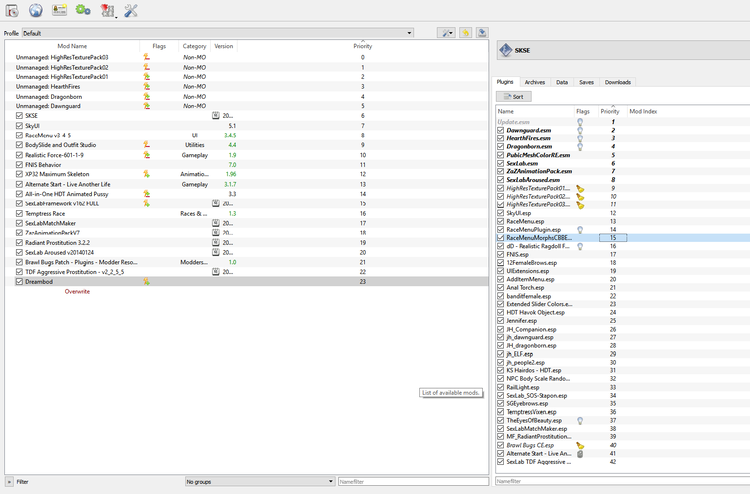750x494 pixels.
Task: Select the Overwrite entry
Action: (x=77, y=291)
